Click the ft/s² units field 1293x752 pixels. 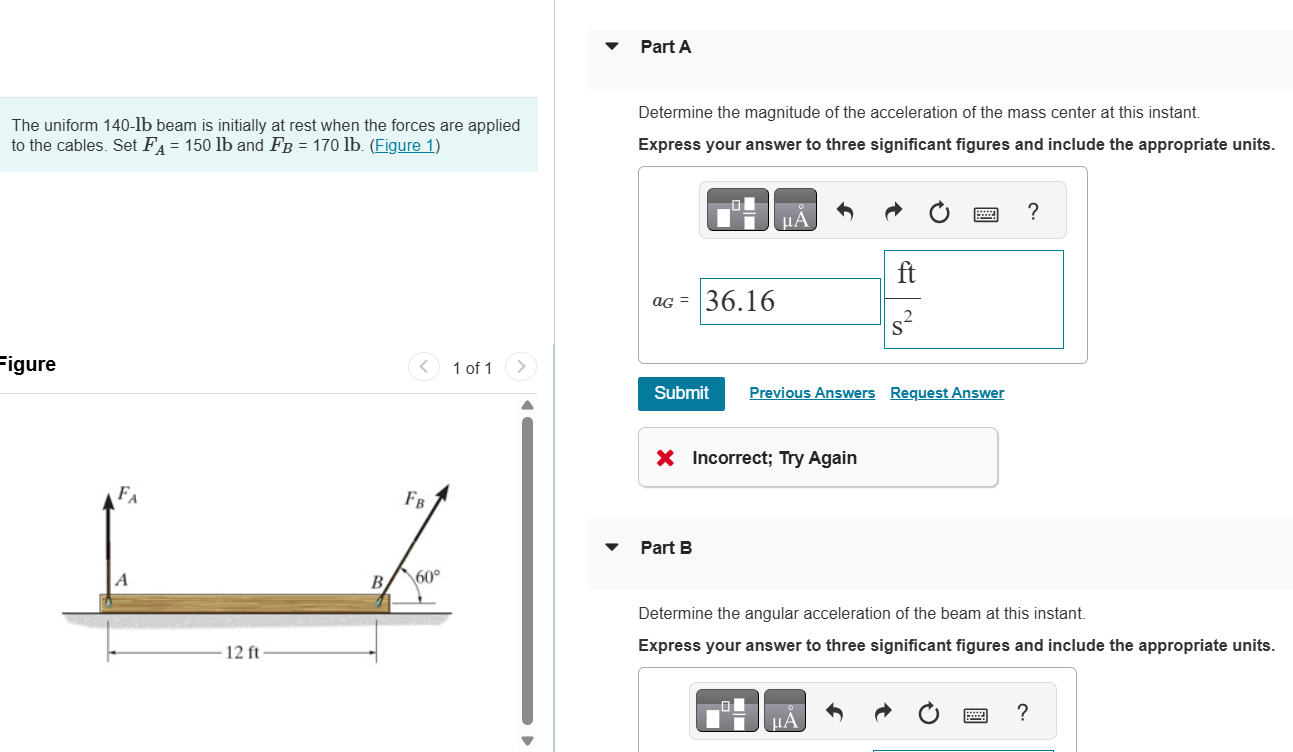click(973, 299)
